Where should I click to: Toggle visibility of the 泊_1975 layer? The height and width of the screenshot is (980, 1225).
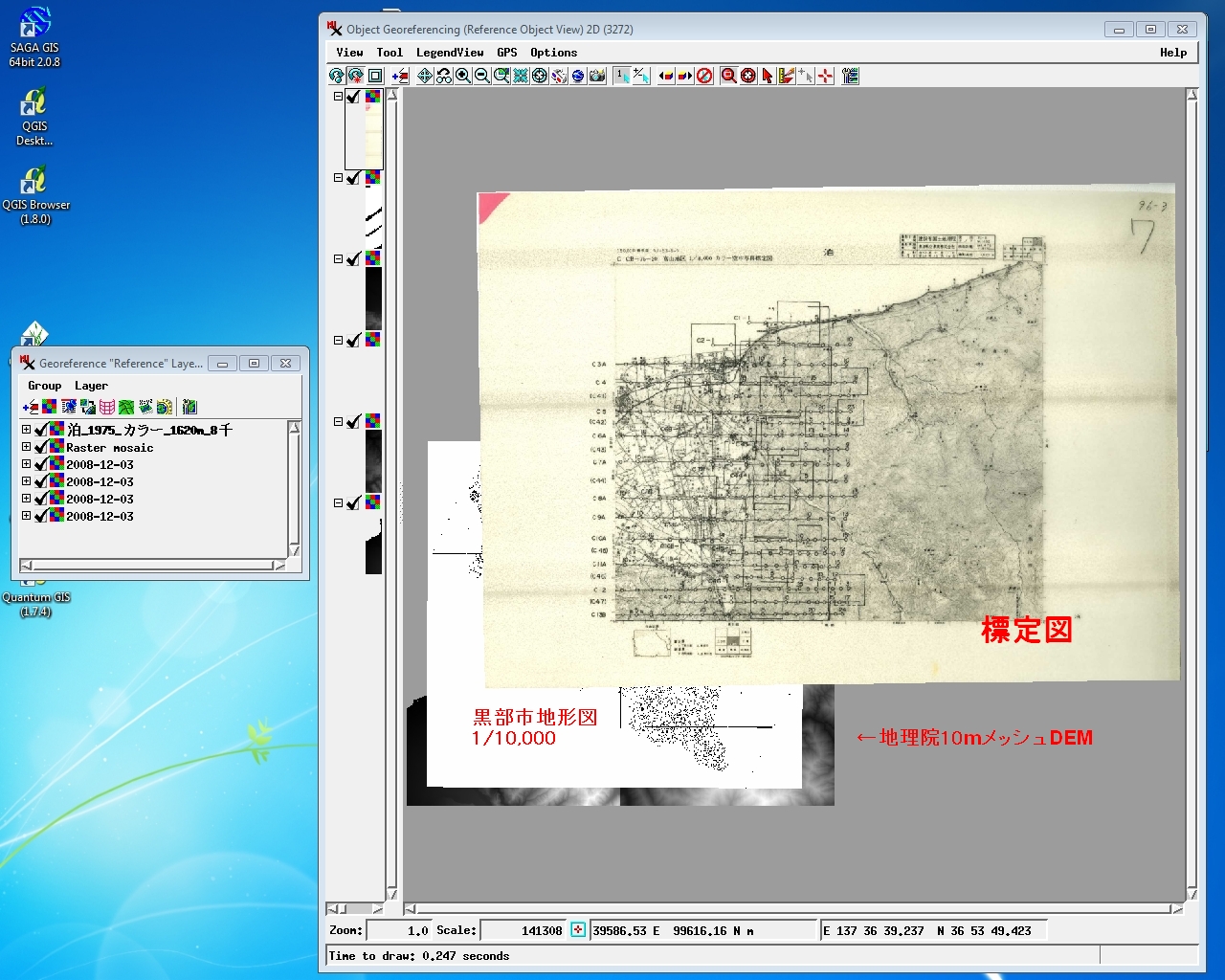41,430
